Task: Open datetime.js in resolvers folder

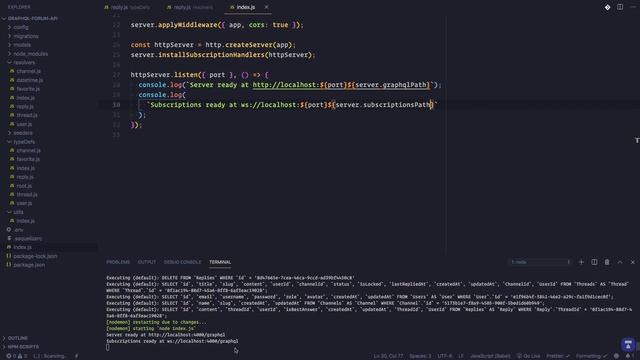Action: [30, 80]
